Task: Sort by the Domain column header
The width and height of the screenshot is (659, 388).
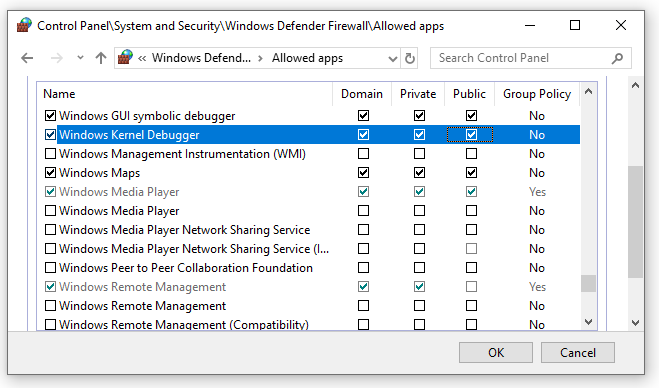Action: pos(362,94)
